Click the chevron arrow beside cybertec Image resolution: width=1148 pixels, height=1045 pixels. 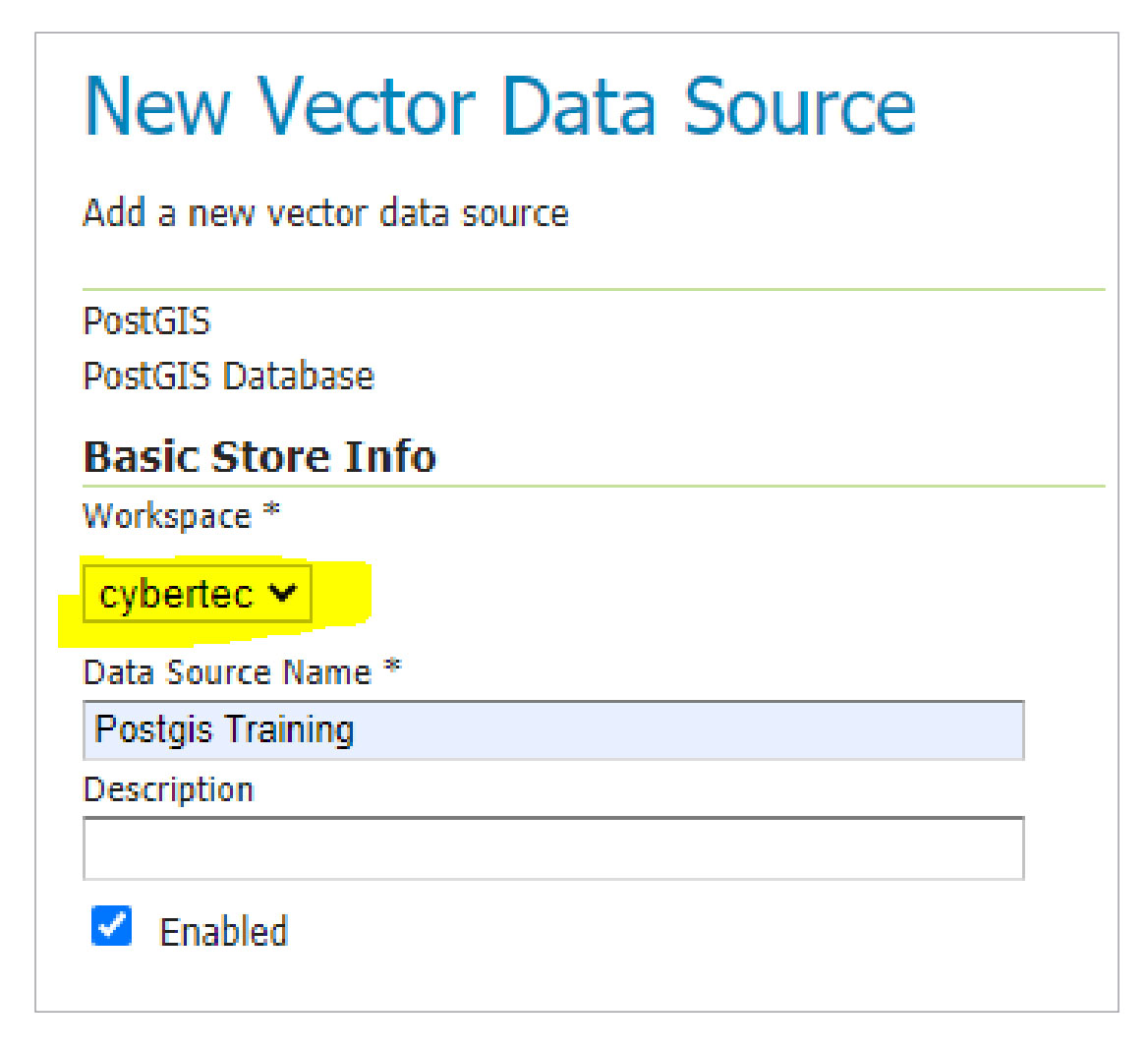(282, 594)
